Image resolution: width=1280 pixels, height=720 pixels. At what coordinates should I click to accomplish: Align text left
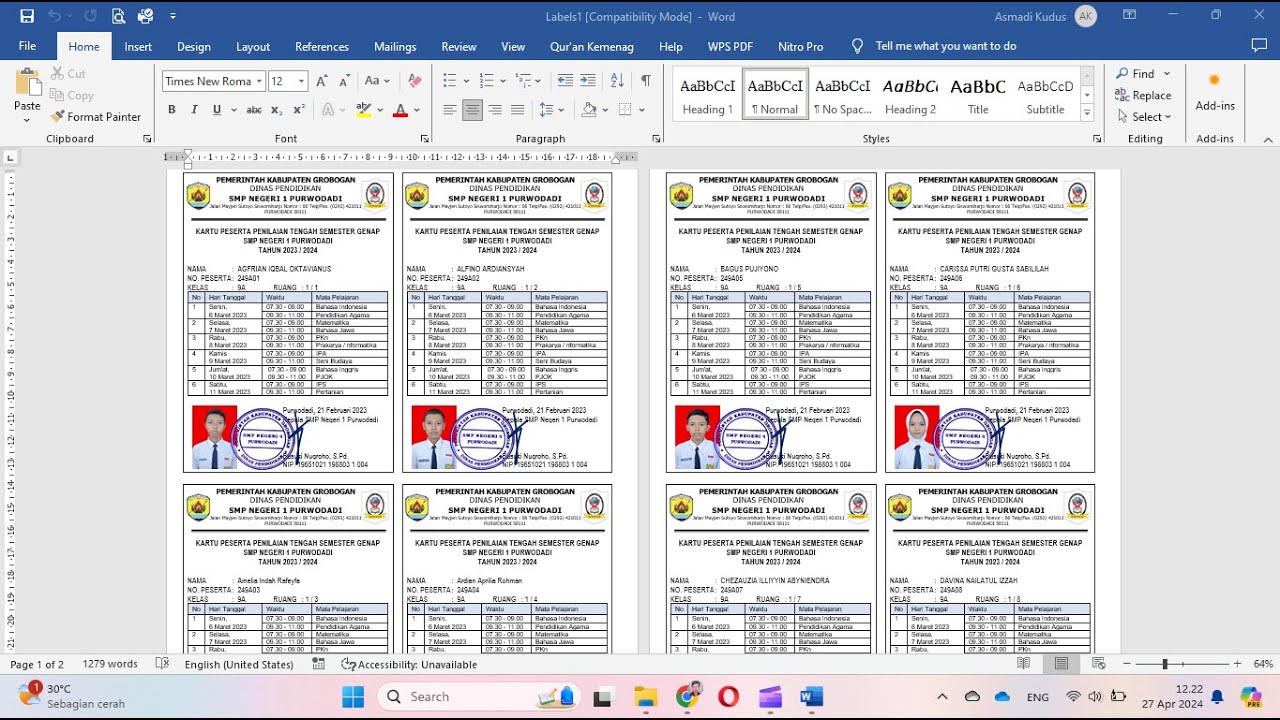(x=450, y=110)
